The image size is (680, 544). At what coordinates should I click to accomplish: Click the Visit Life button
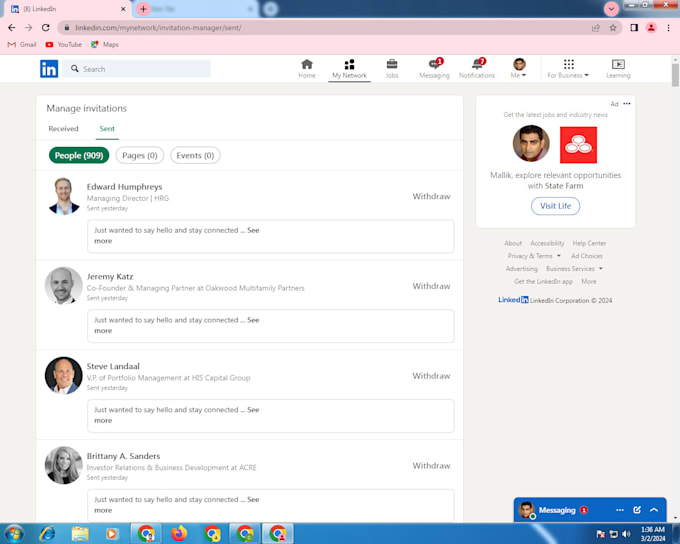pyautogui.click(x=555, y=206)
